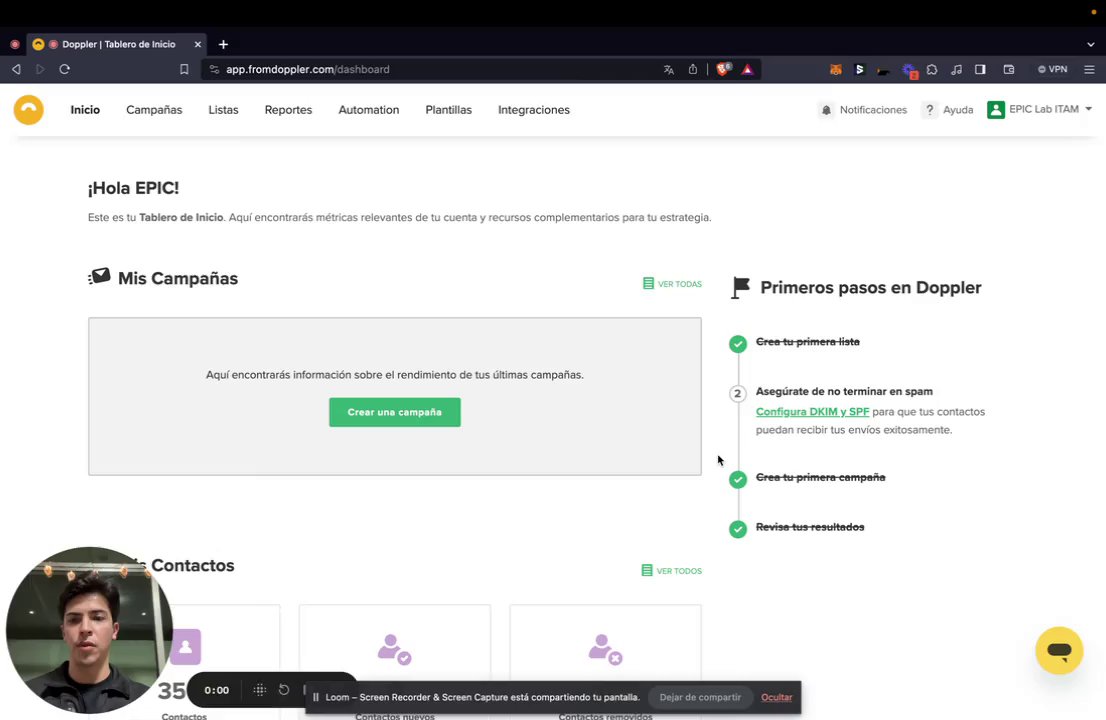The width and height of the screenshot is (1106, 720).
Task: Open the Brave wallet icon
Action: [x=1009, y=69]
